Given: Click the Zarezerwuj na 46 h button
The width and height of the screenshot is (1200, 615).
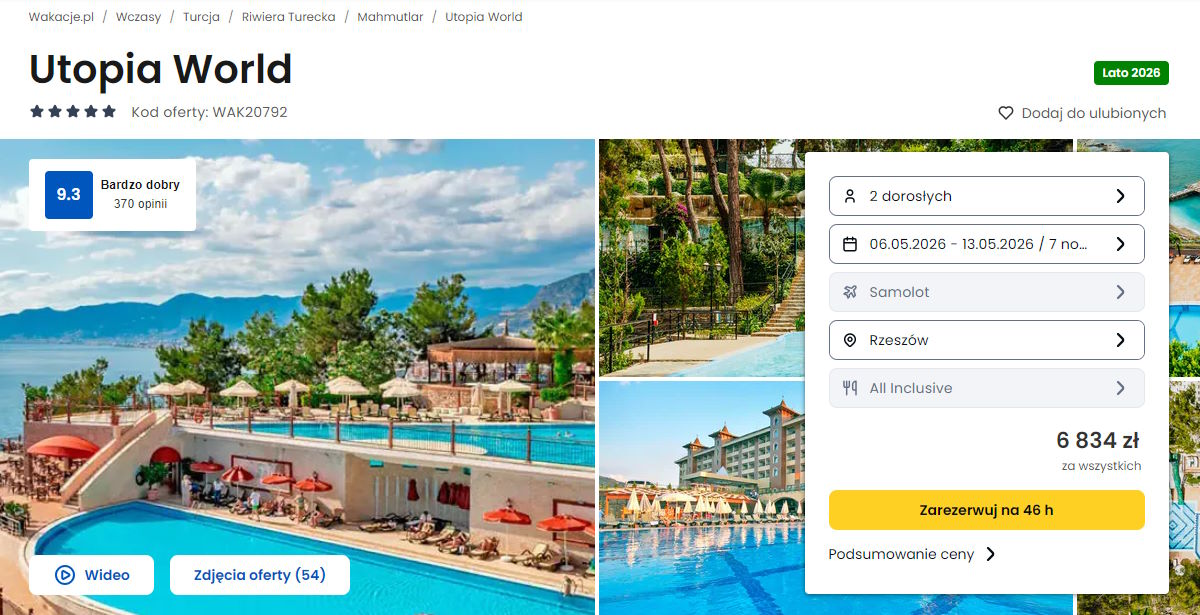Looking at the screenshot, I should tap(986, 510).
